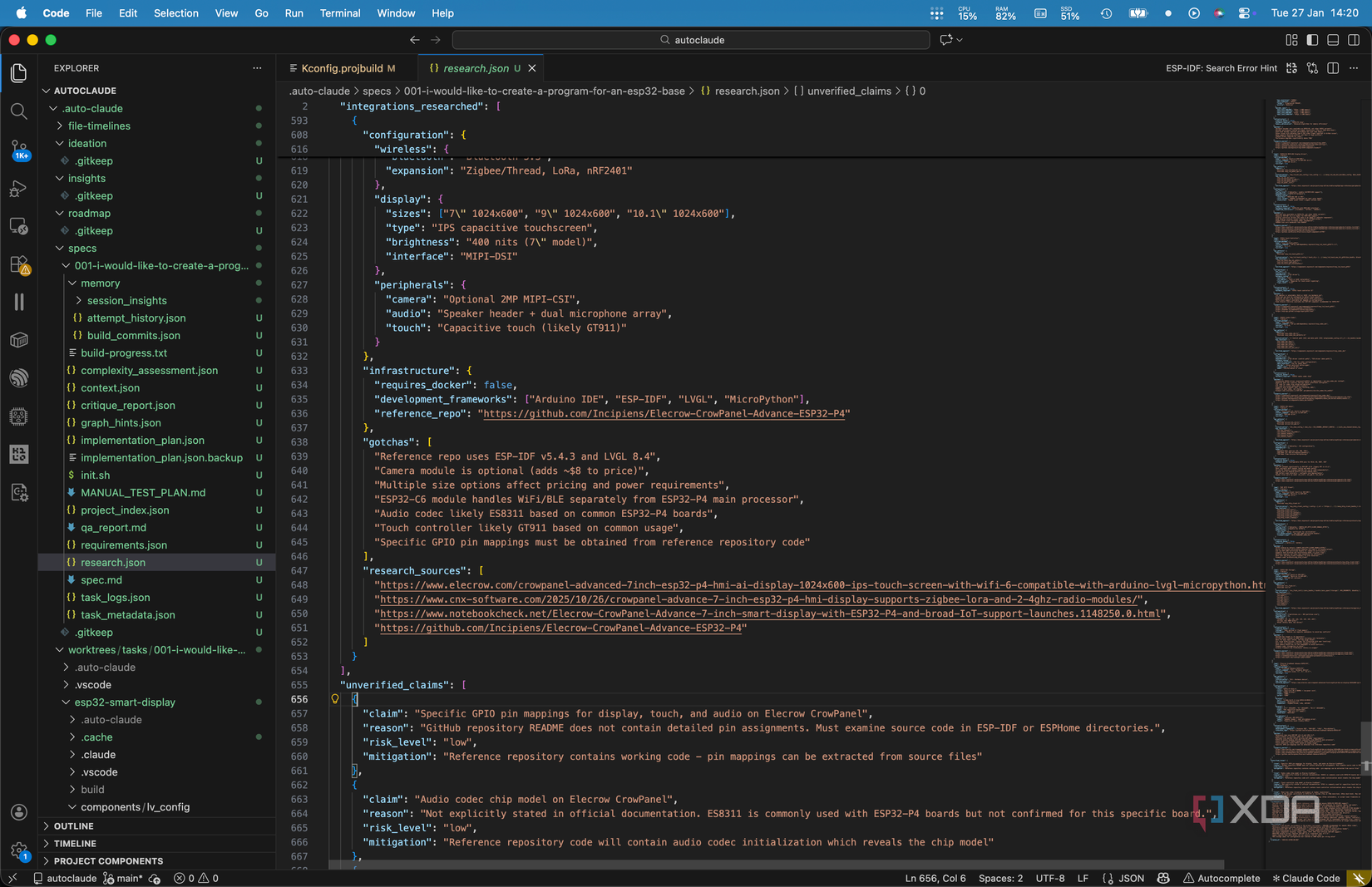Switch to the Kconfig.projbuild tab
The width and height of the screenshot is (1372, 887).
pyautogui.click(x=342, y=68)
